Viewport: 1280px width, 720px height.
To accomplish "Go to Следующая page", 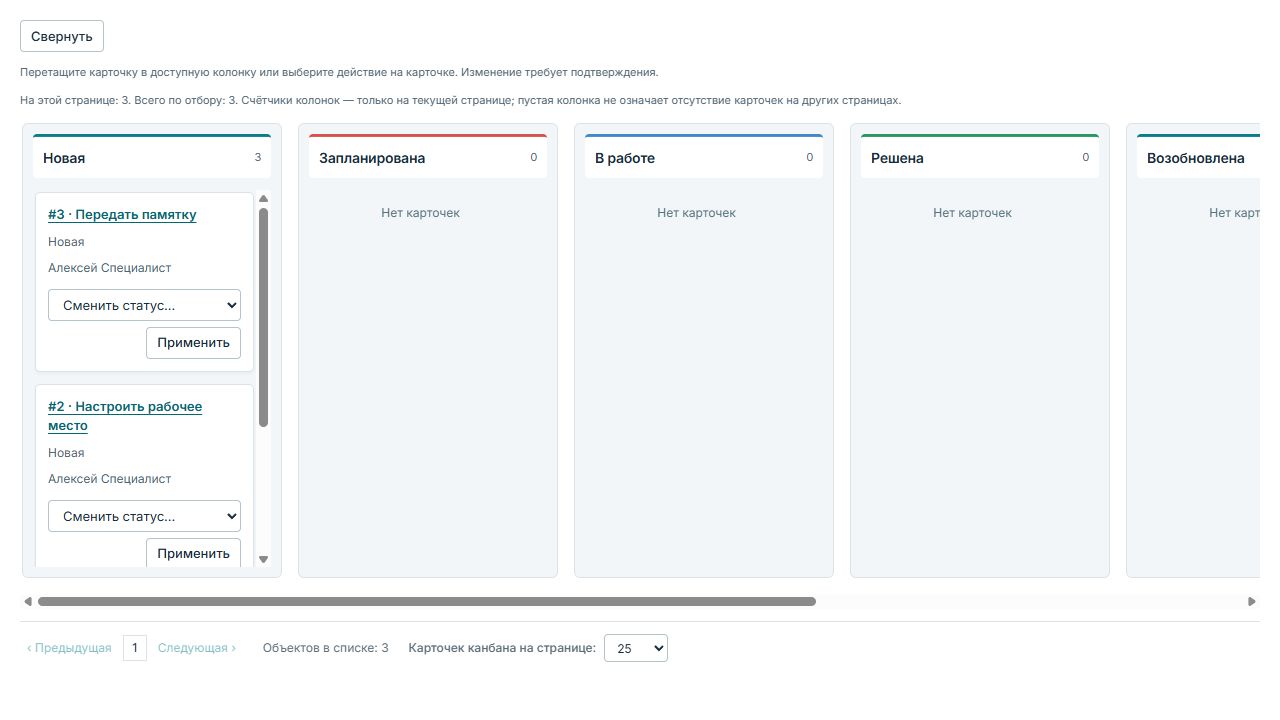I will [197, 648].
